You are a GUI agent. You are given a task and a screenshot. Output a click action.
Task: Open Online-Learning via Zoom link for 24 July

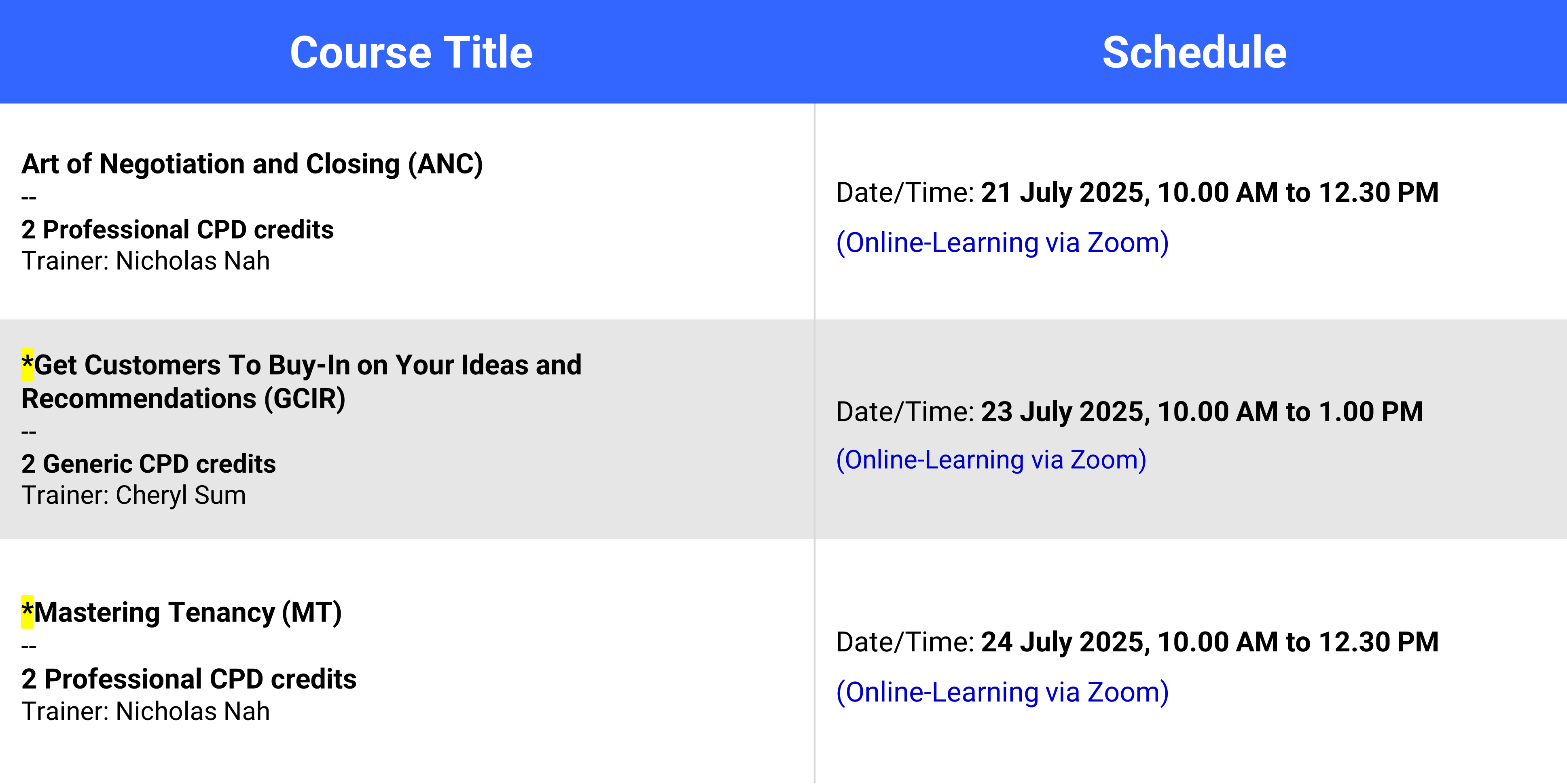(x=1002, y=692)
